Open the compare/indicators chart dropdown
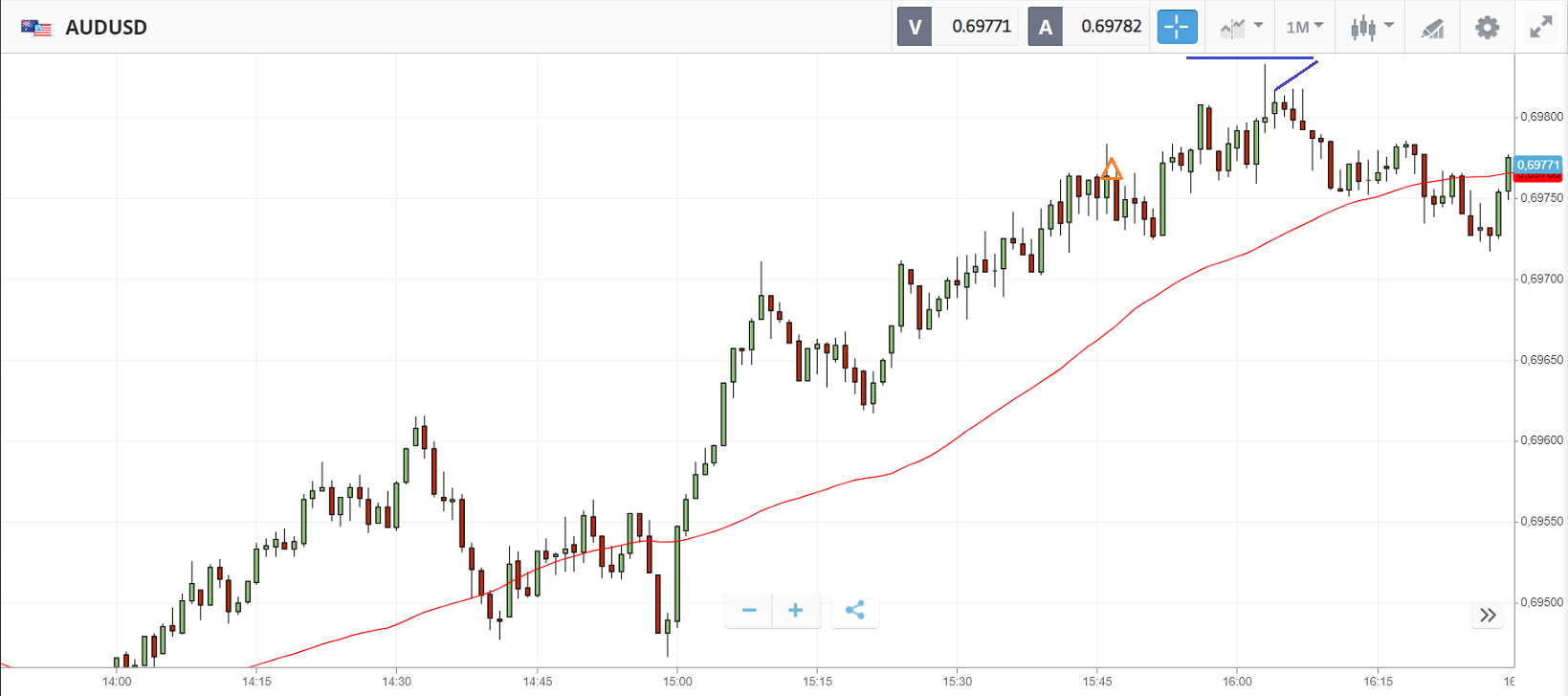The height and width of the screenshot is (696, 1568). [x=1241, y=27]
